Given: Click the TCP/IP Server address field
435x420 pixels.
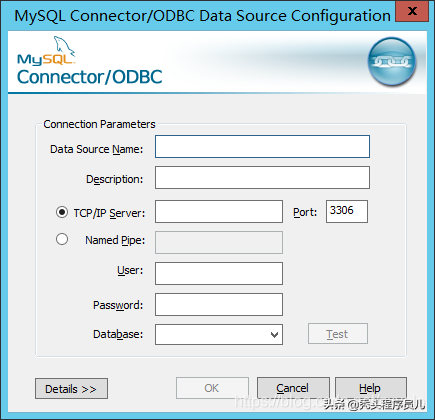Looking at the screenshot, I should point(219,211).
